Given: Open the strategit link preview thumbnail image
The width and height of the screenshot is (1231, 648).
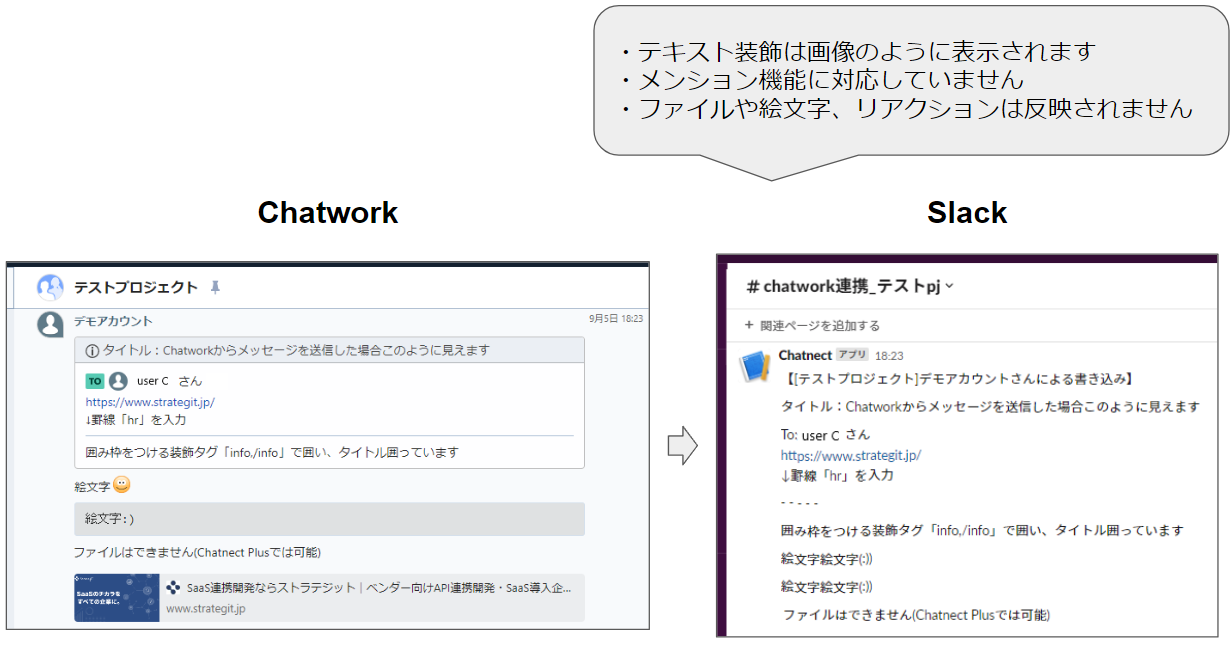Looking at the screenshot, I should coord(116,598).
